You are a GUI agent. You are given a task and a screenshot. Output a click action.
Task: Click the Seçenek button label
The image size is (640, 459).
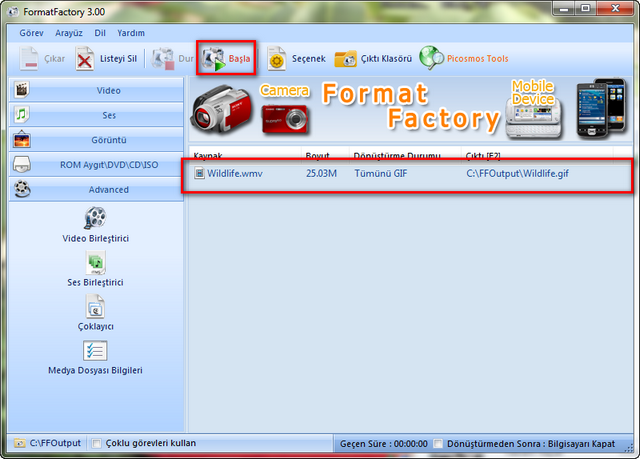tap(309, 59)
